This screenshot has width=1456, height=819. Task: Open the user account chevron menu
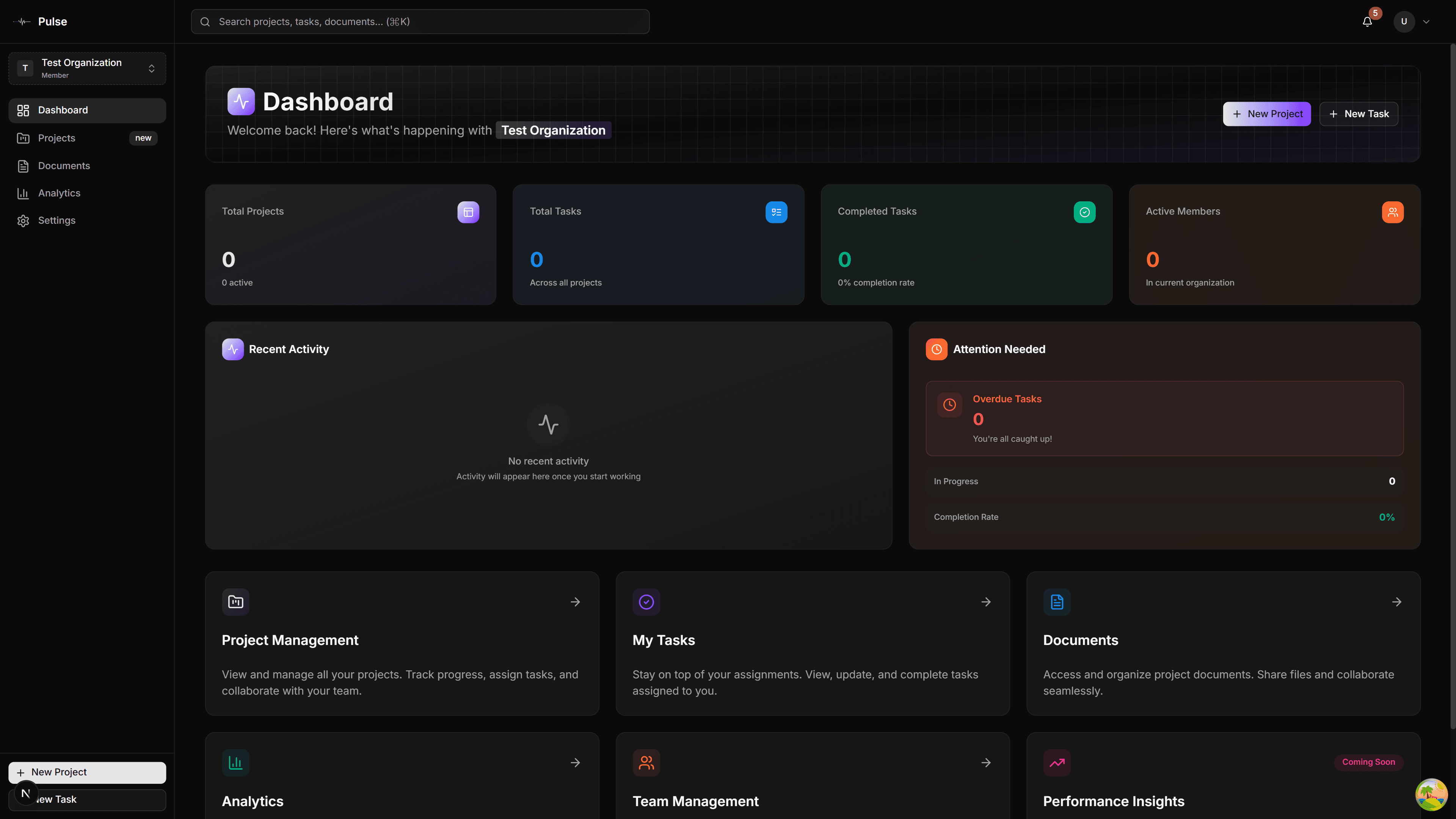coord(1426,22)
